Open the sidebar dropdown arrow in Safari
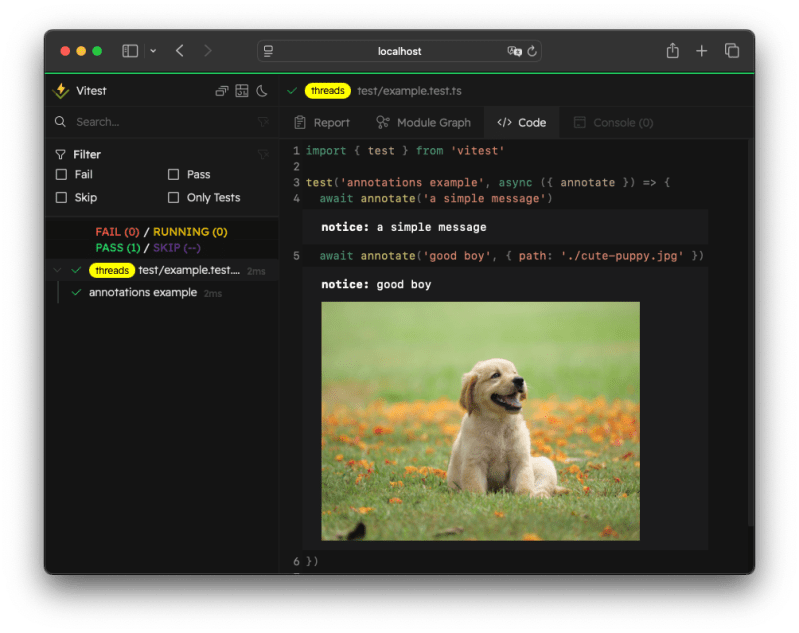799x633 pixels. coord(153,51)
